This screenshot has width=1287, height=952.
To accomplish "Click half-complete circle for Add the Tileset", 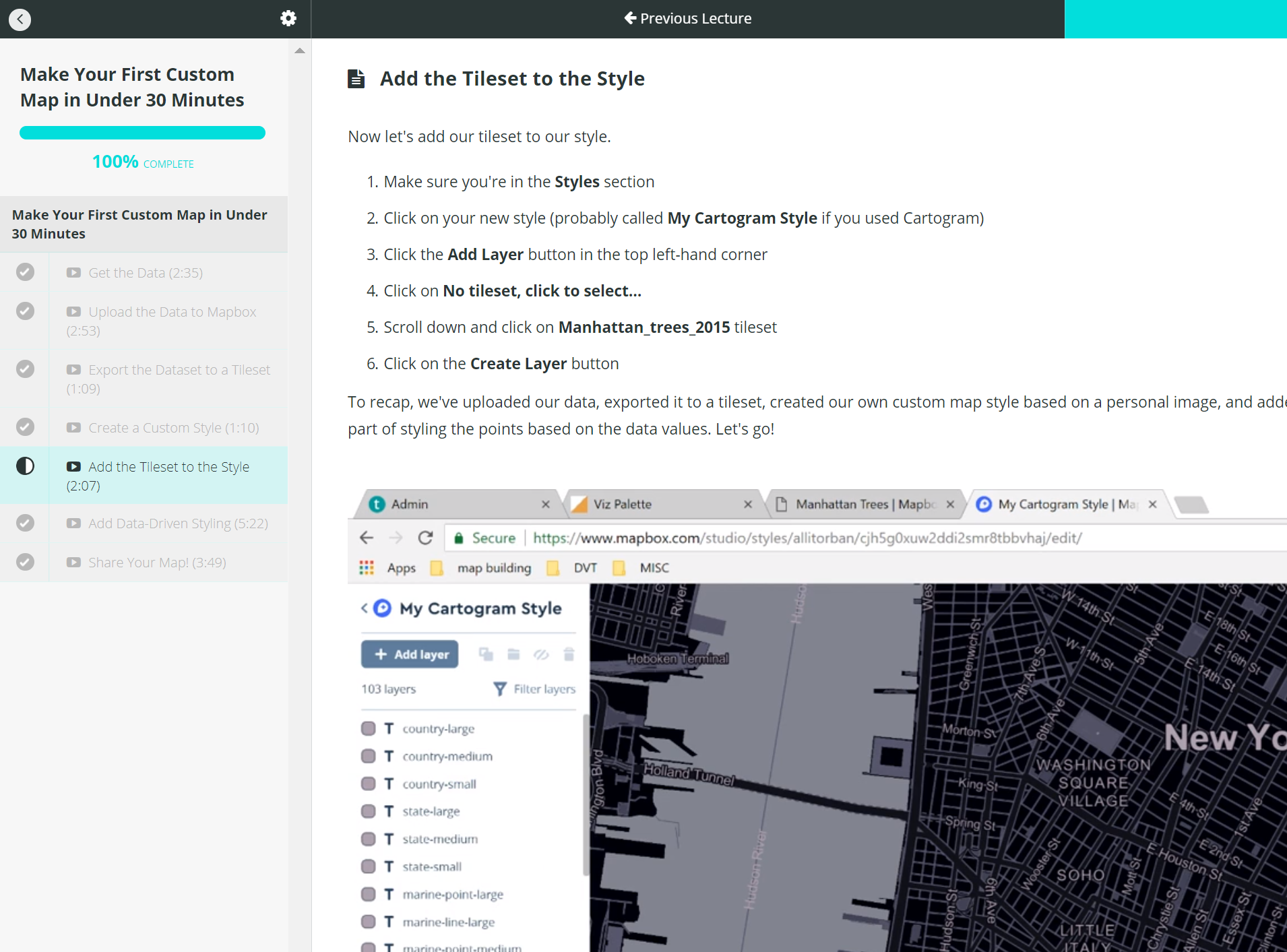I will (x=25, y=466).
